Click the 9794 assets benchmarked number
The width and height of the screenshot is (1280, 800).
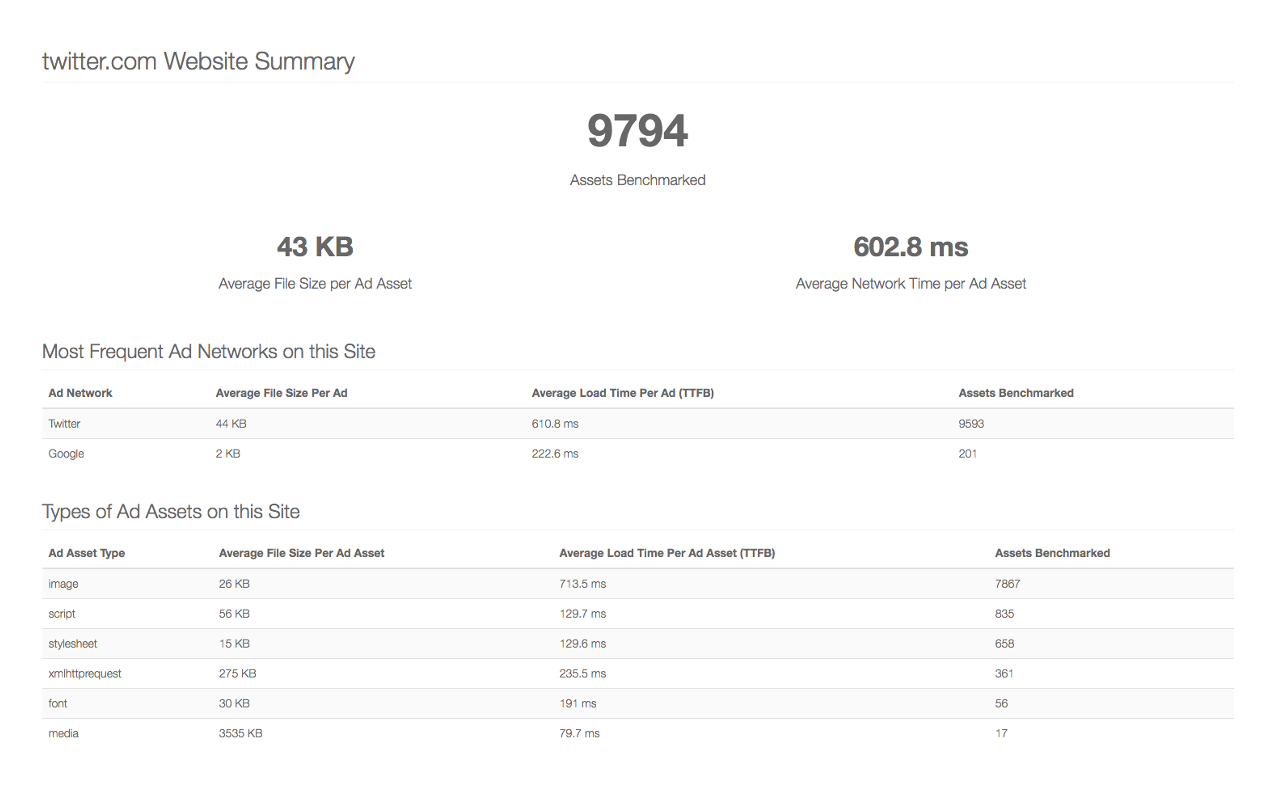pyautogui.click(x=638, y=131)
